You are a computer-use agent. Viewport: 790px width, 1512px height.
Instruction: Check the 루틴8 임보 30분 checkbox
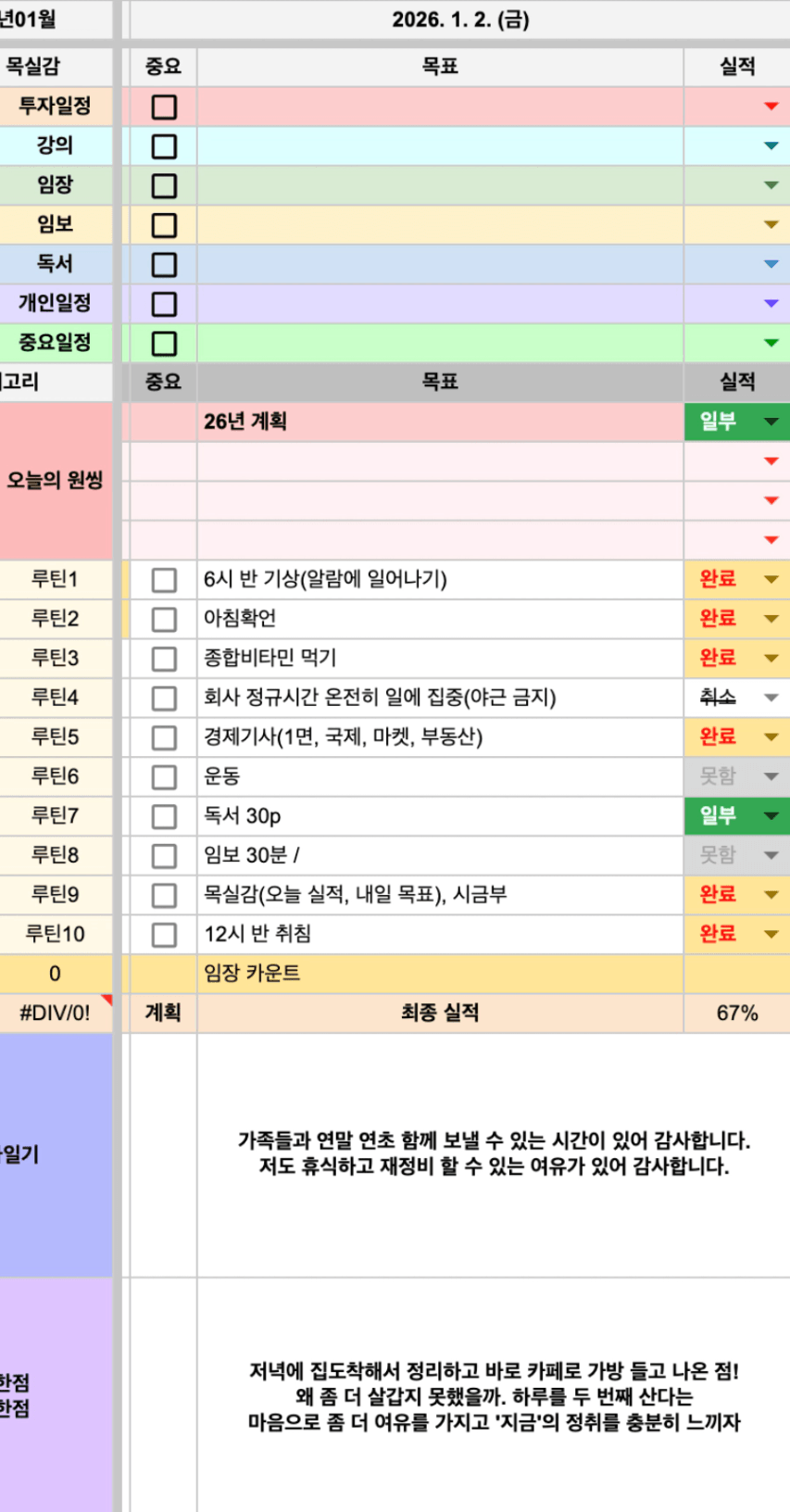164,855
